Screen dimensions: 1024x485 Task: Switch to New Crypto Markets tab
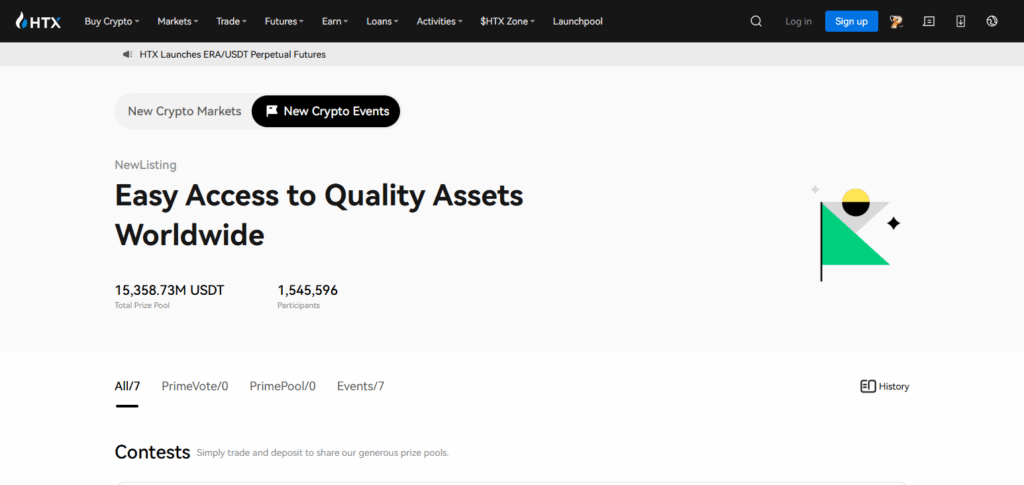[184, 112]
